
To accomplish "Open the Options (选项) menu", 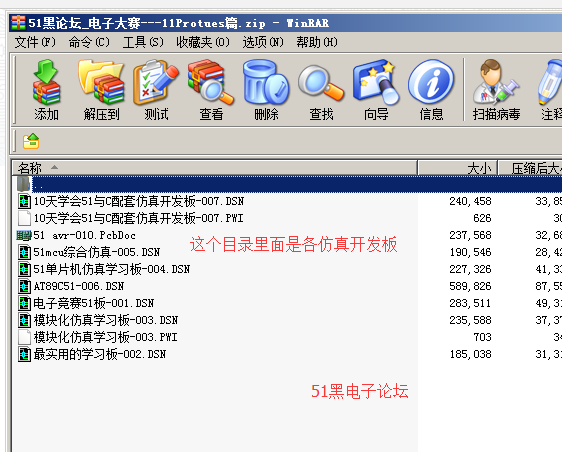I will click(263, 42).
